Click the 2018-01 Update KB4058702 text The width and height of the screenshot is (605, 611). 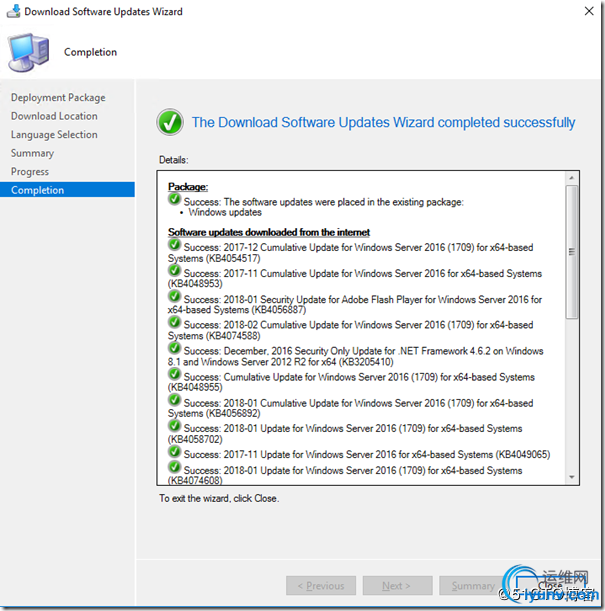pos(345,434)
